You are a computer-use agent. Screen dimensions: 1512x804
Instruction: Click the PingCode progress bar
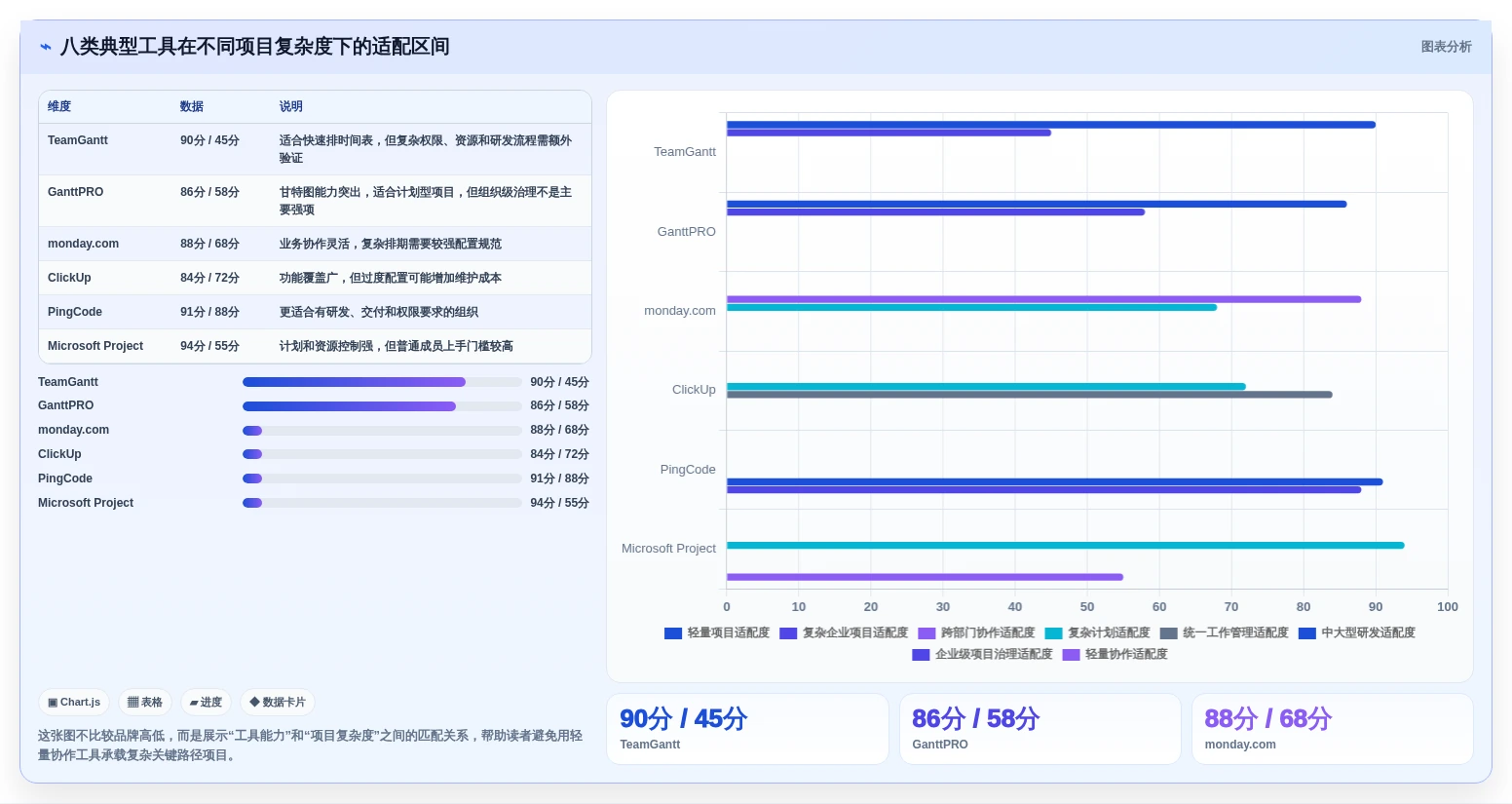tap(382, 479)
